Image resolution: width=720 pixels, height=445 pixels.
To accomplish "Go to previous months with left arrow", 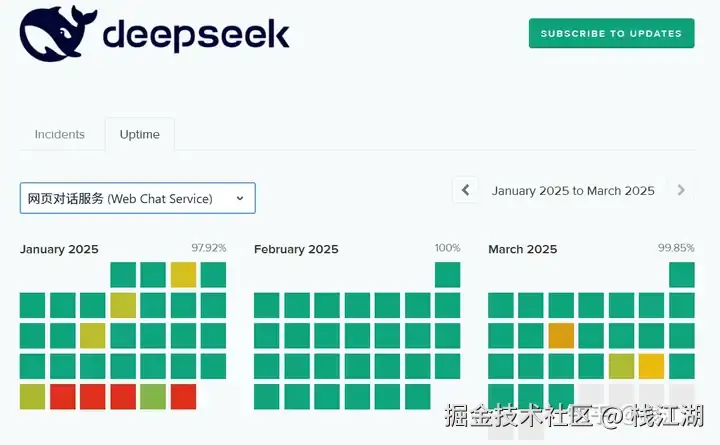I will click(466, 190).
